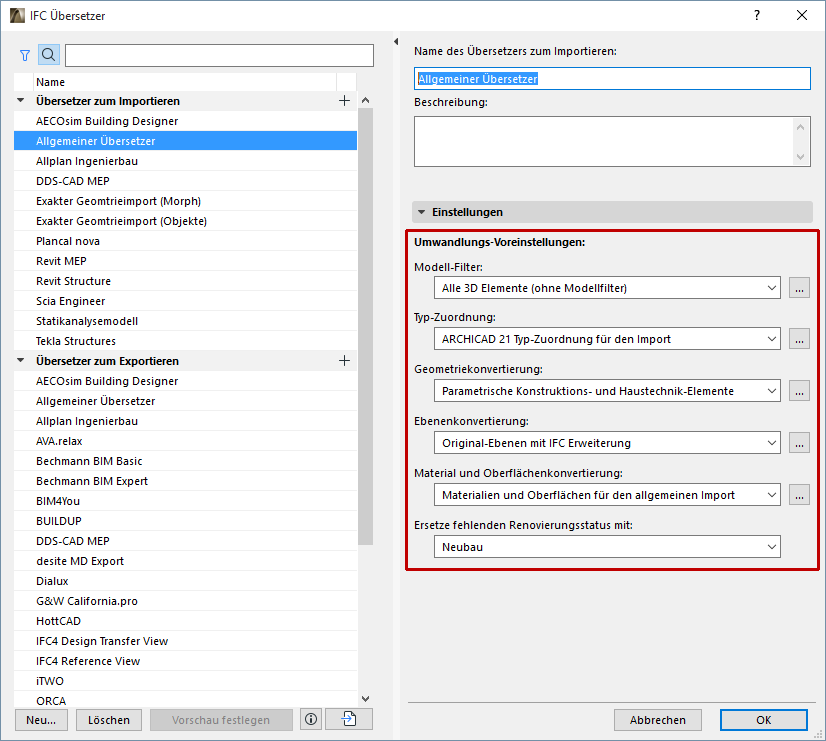Viewport: 826px width, 741px height.
Task: Collapse left panel with arrow handle
Action: (396, 42)
